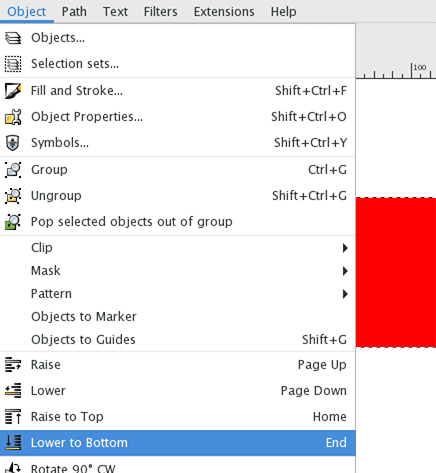436x473 pixels.
Task: Click the Group icon
Action: (x=13, y=170)
